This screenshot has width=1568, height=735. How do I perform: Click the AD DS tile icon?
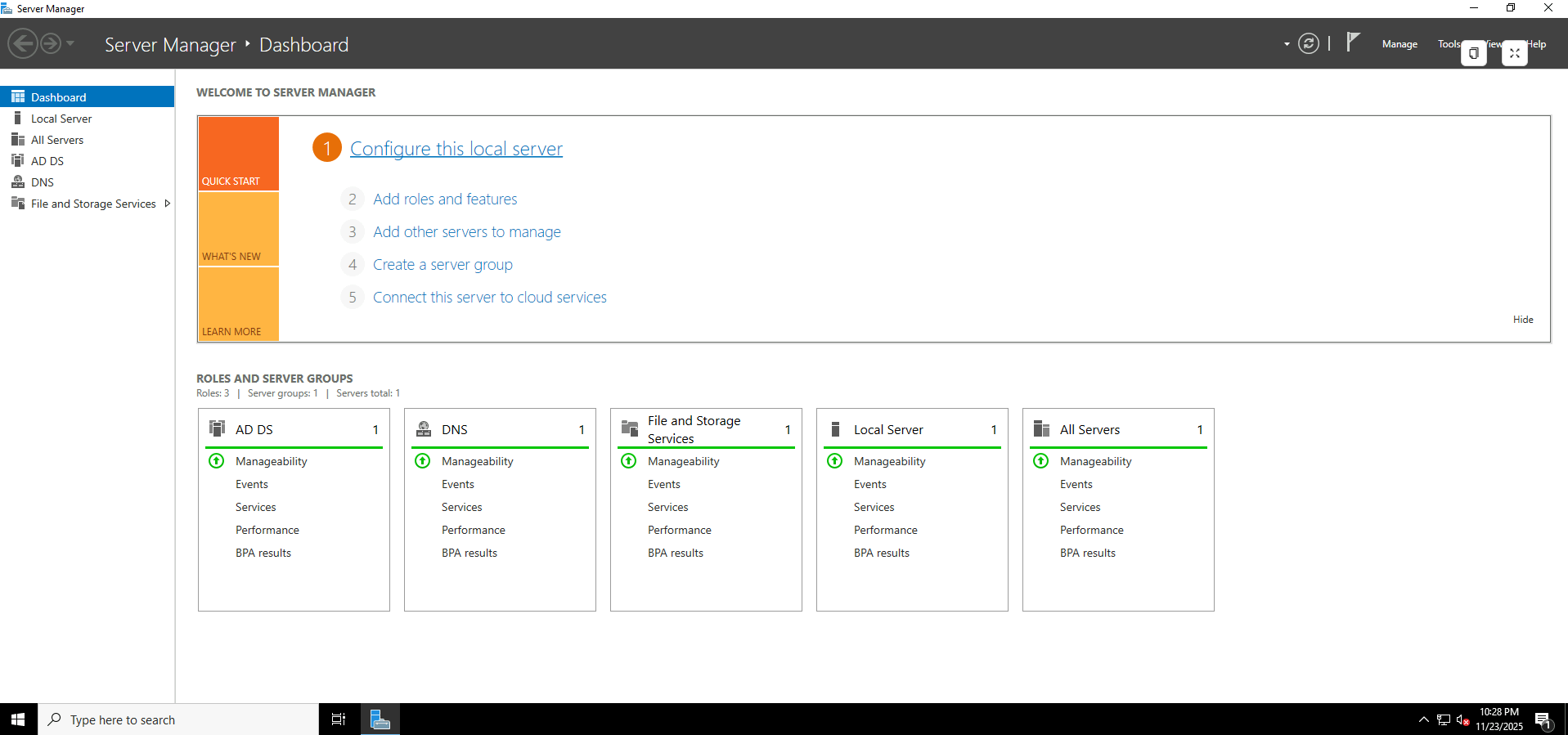click(218, 428)
